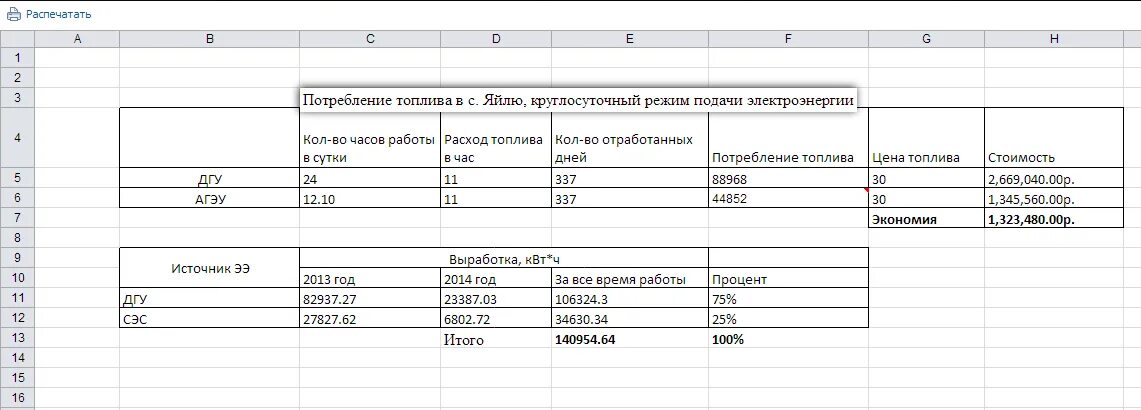
Task: Select column F header
Action: click(789, 39)
